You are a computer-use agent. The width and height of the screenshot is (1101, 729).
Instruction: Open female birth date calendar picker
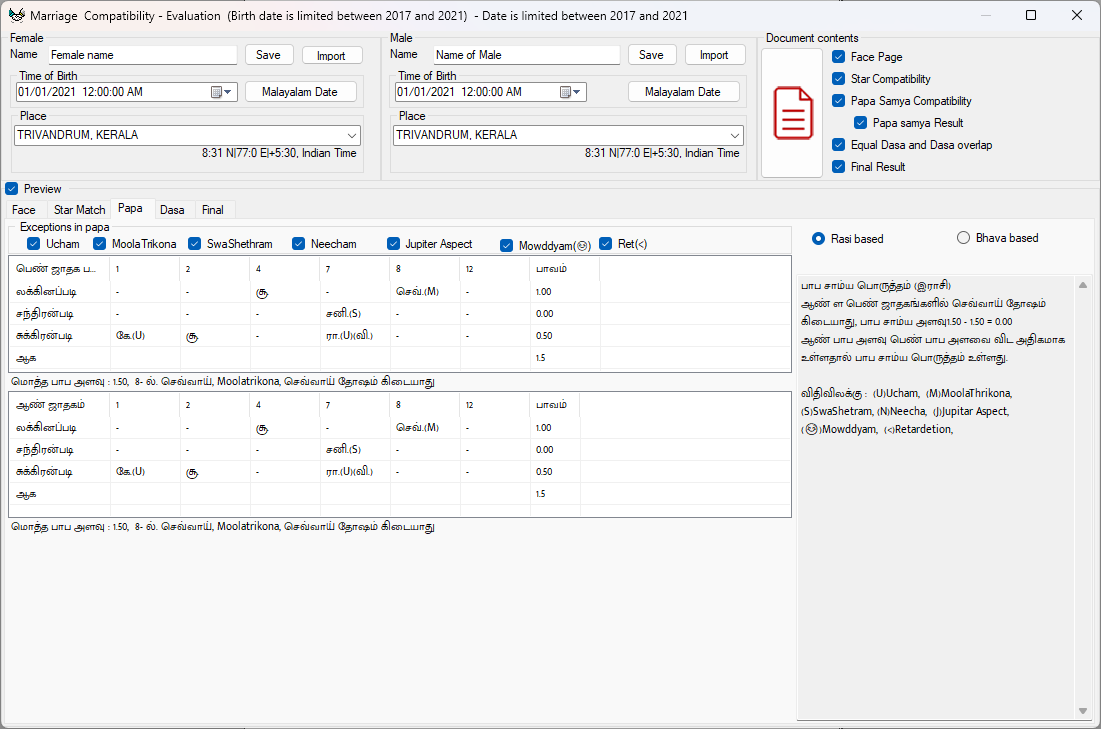click(x=221, y=92)
